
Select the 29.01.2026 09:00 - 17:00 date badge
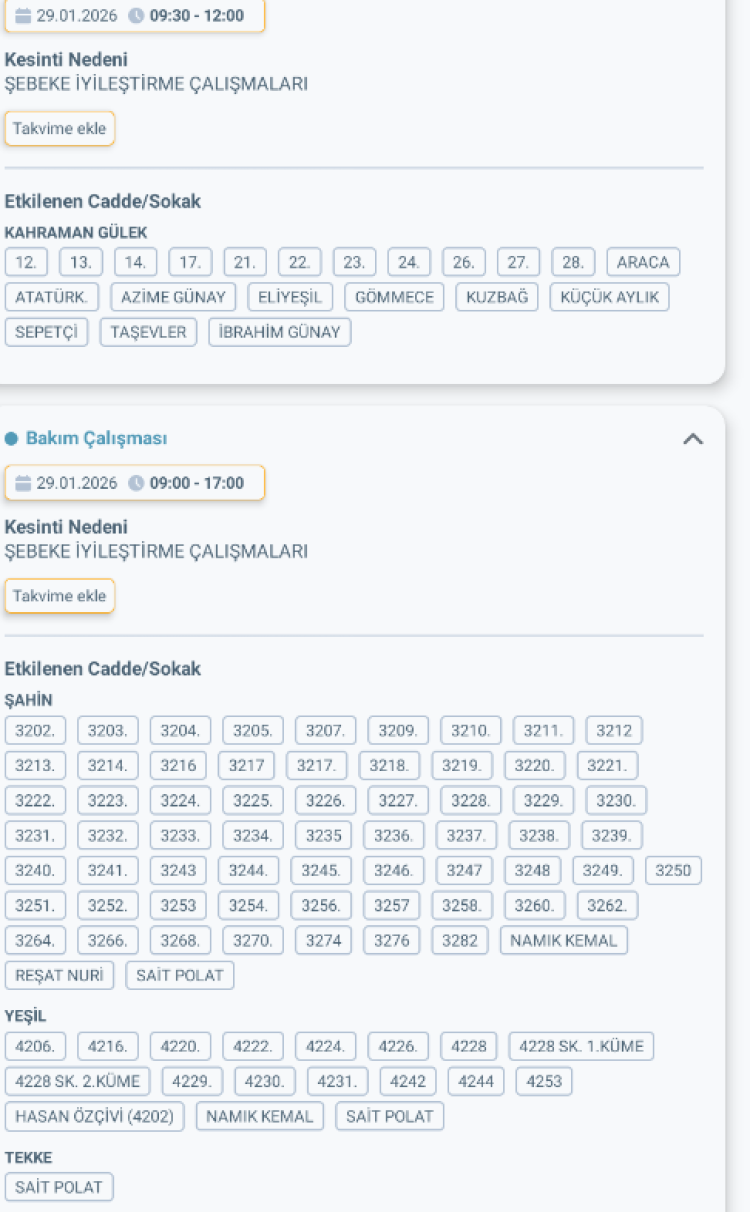tap(135, 483)
